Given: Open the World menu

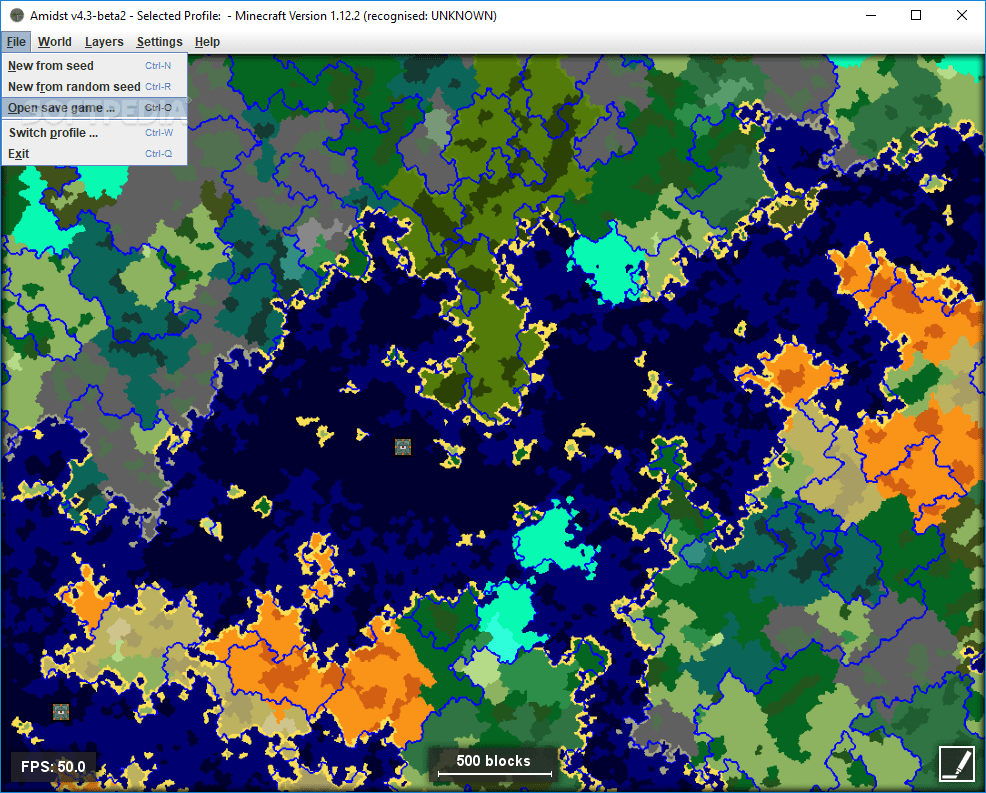Looking at the screenshot, I should click(x=55, y=42).
